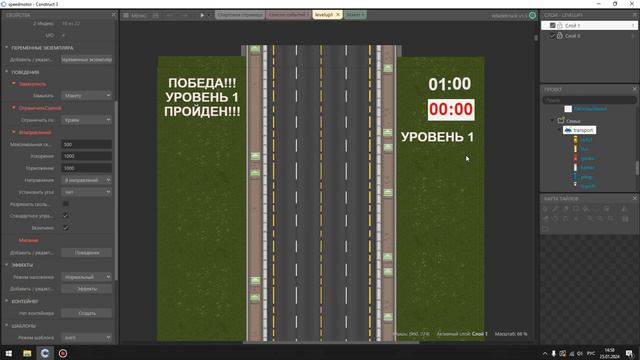Click the Максимальная скорость input field
The image size is (640, 360).
point(87,144)
